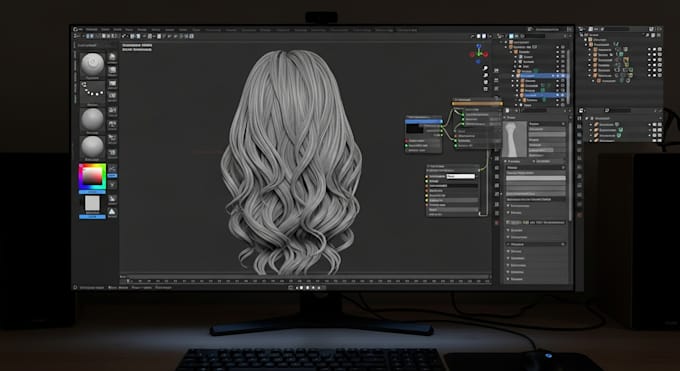Click the light gray square color swatch

(x=92, y=203)
